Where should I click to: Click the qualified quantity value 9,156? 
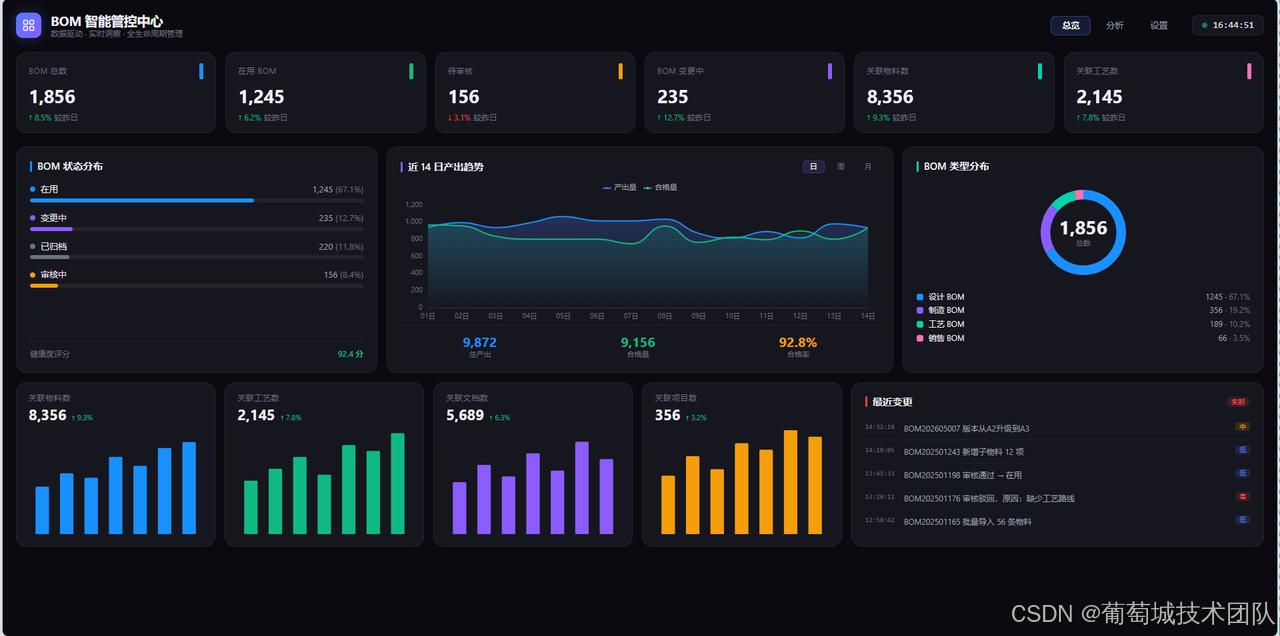pyautogui.click(x=638, y=343)
